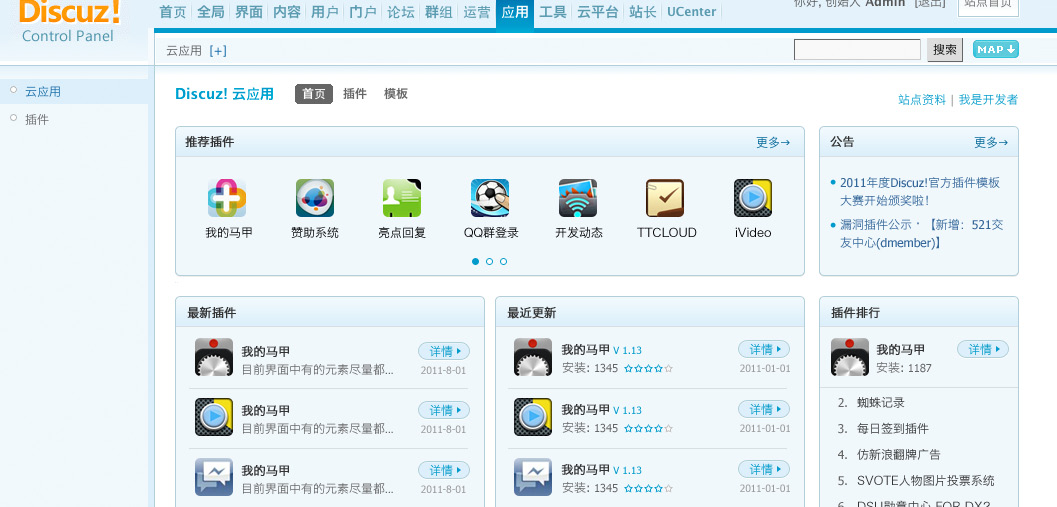
Task: Click the search input field
Action: (857, 50)
